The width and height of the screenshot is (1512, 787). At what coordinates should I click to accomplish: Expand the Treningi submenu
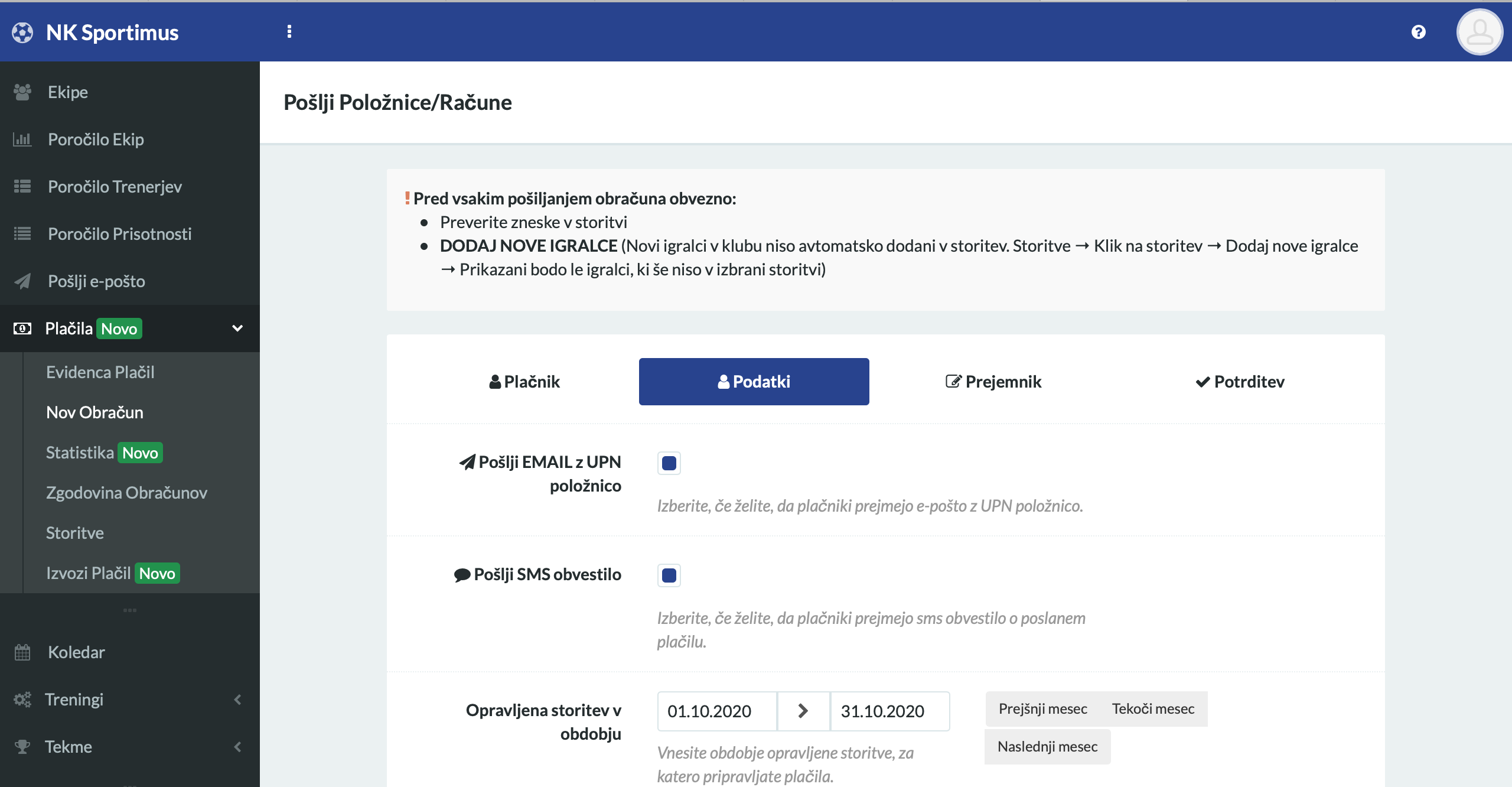pyautogui.click(x=237, y=700)
